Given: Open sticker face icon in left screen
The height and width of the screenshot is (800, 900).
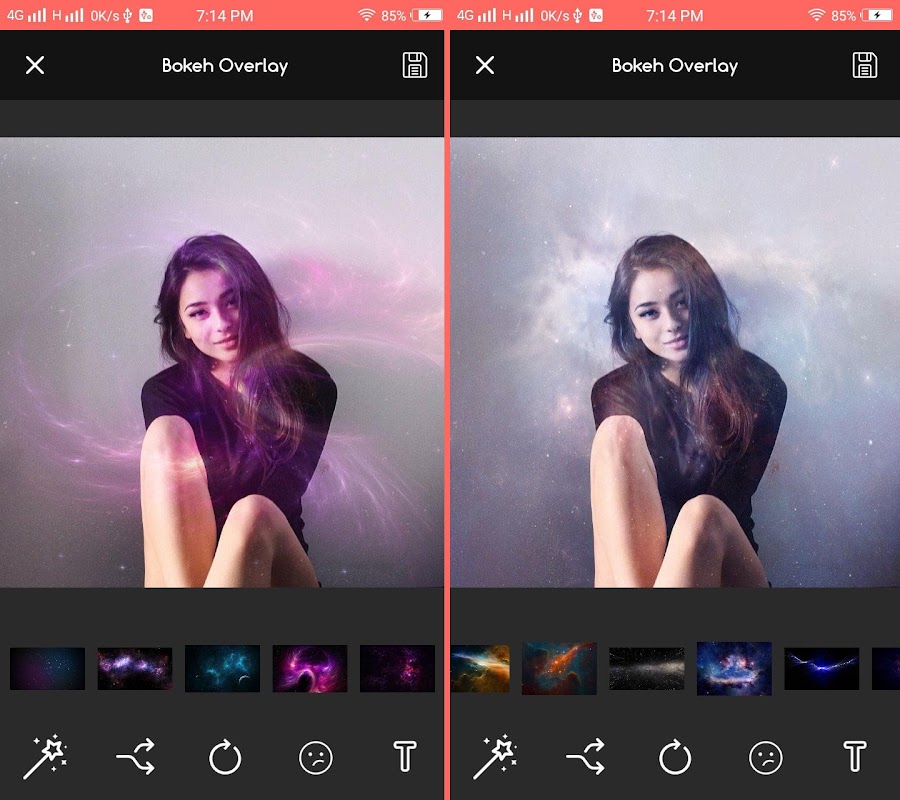Looking at the screenshot, I should click(316, 758).
